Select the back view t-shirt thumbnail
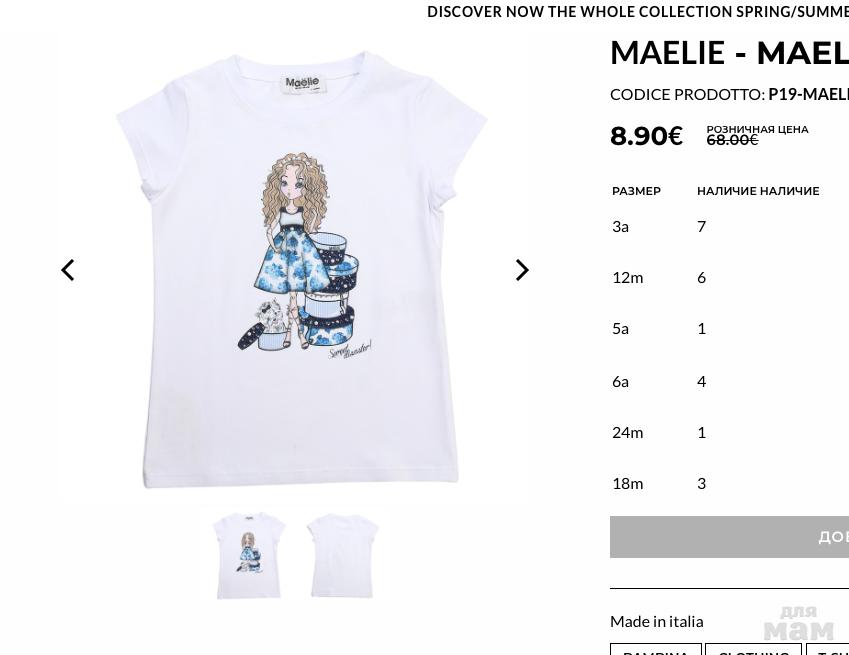Viewport: 849px width, 655px height. click(x=342, y=556)
